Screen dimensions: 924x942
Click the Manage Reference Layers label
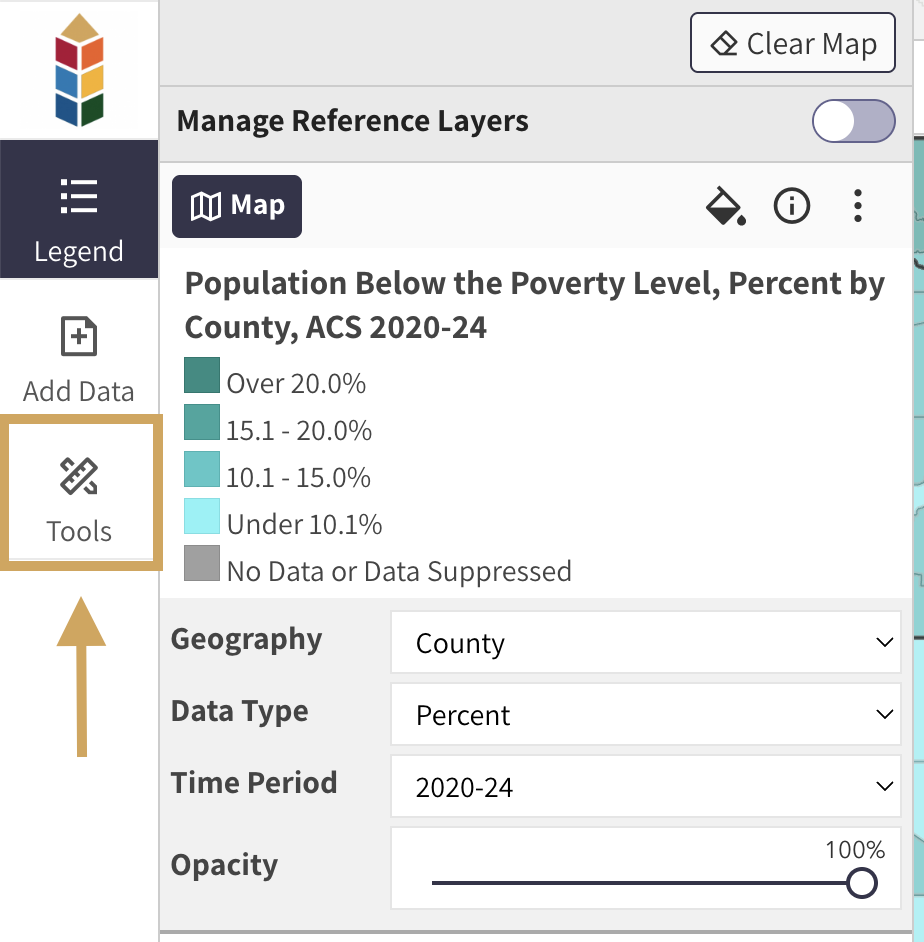(x=353, y=121)
